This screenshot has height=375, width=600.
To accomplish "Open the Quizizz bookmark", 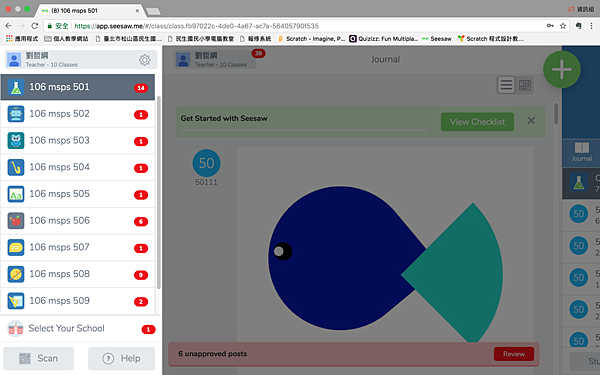I will tap(383, 39).
